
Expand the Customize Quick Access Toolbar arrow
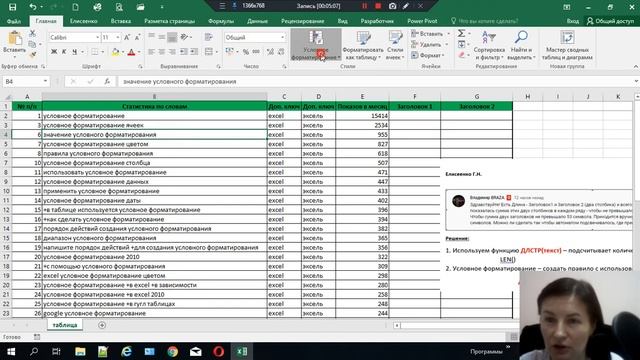(162, 7)
